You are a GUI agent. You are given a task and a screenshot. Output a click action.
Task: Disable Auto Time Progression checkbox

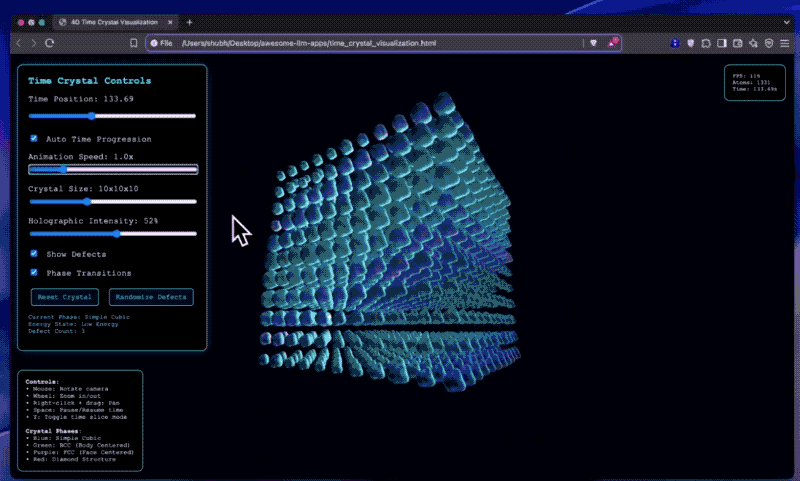coord(34,138)
